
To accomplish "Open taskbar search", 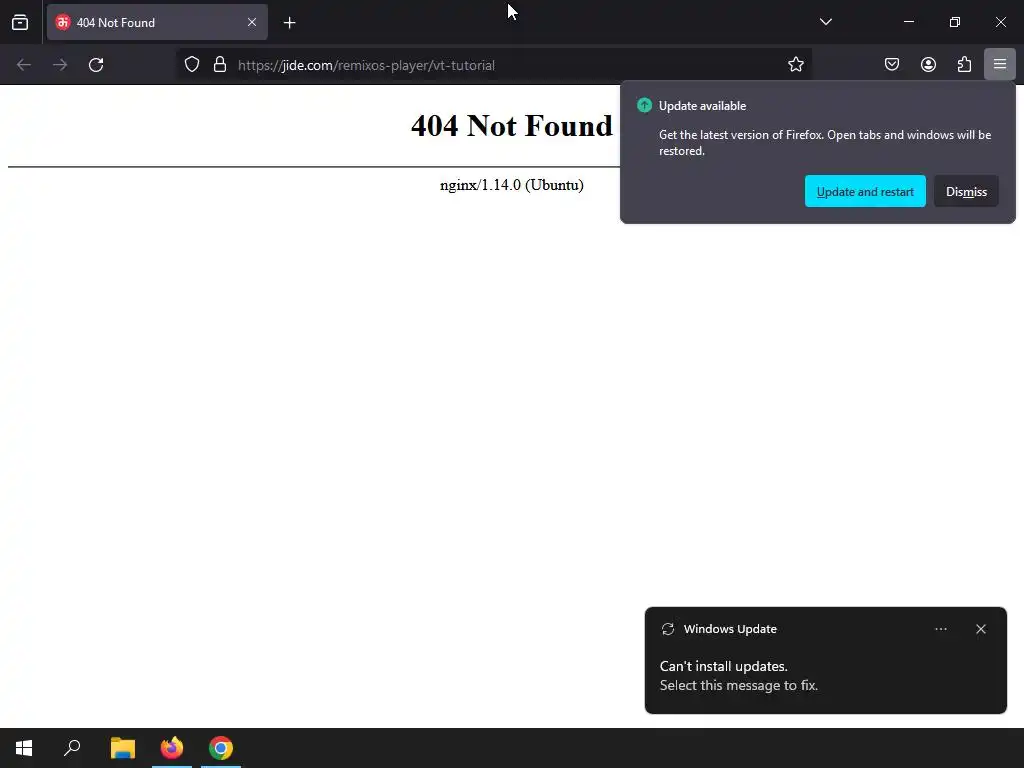I will click(x=72, y=748).
